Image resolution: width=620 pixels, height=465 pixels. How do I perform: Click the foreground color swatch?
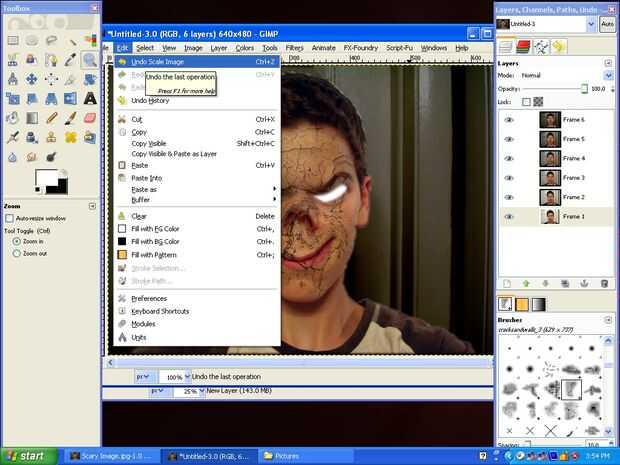click(x=46, y=179)
